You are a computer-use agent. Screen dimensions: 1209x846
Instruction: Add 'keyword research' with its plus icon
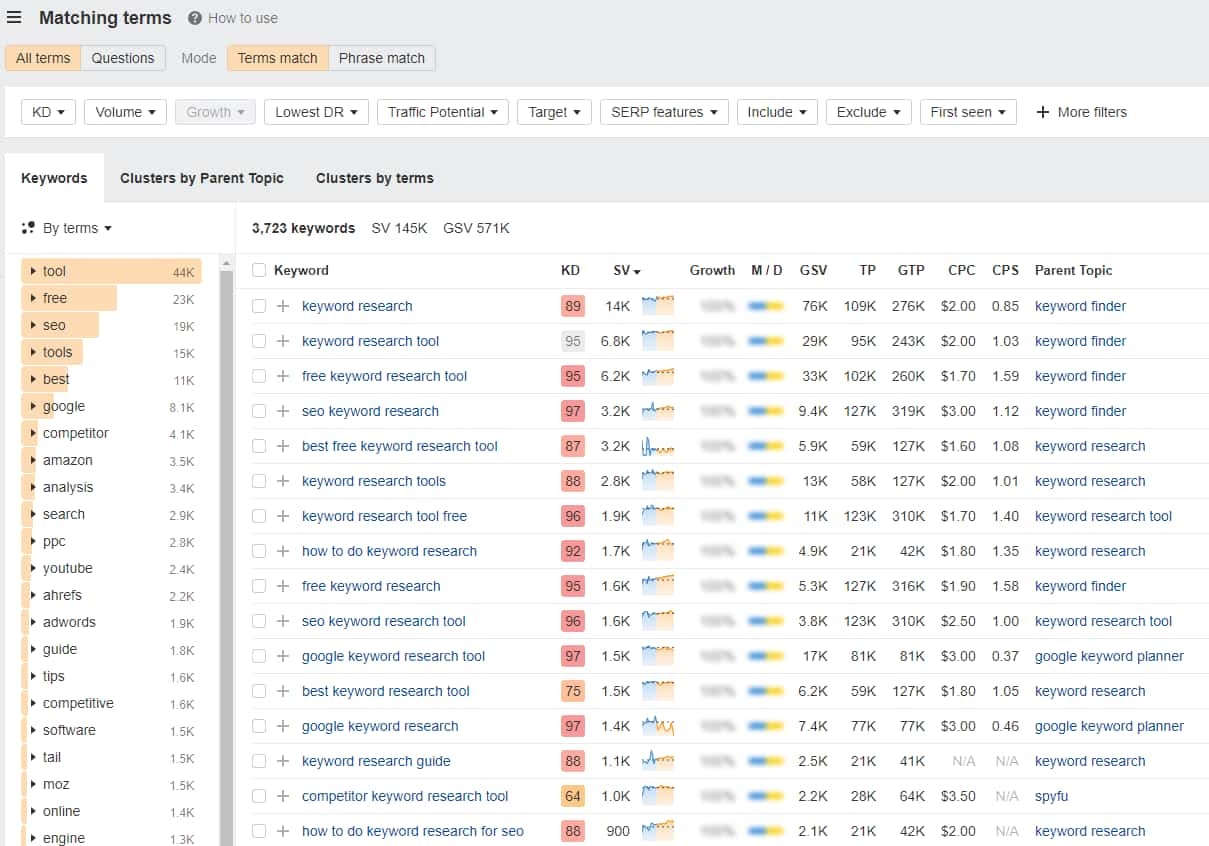click(x=283, y=306)
